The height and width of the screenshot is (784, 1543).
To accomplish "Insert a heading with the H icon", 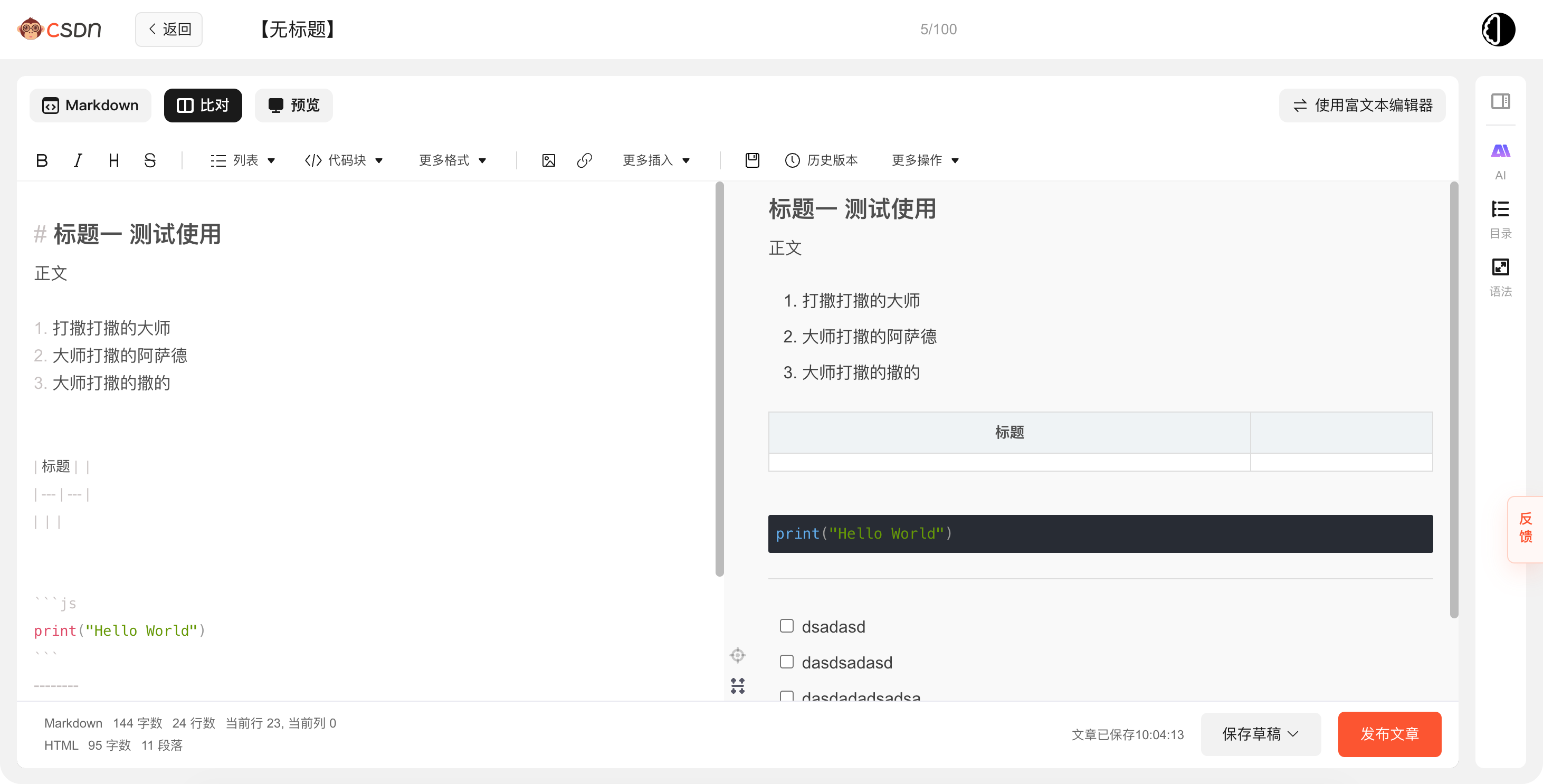I will (x=114, y=160).
